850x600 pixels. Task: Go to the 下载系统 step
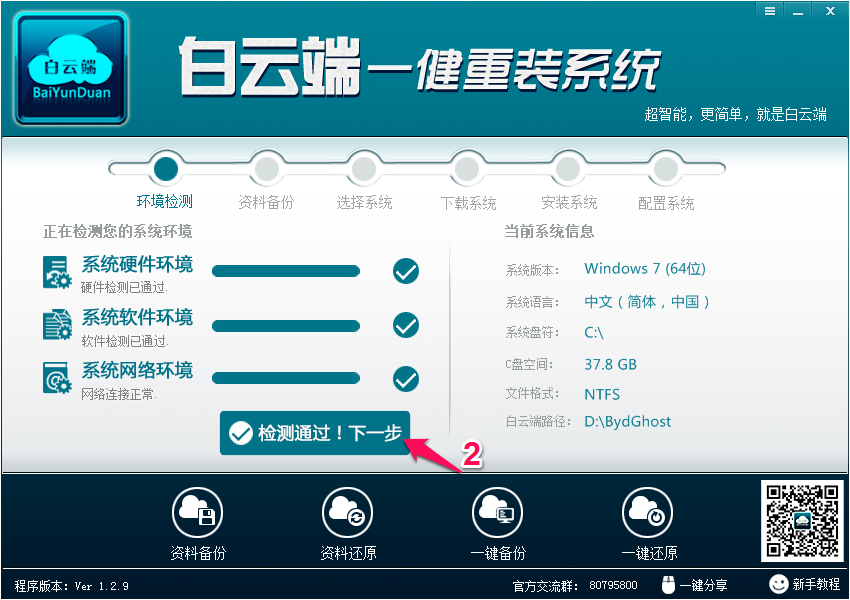point(468,203)
